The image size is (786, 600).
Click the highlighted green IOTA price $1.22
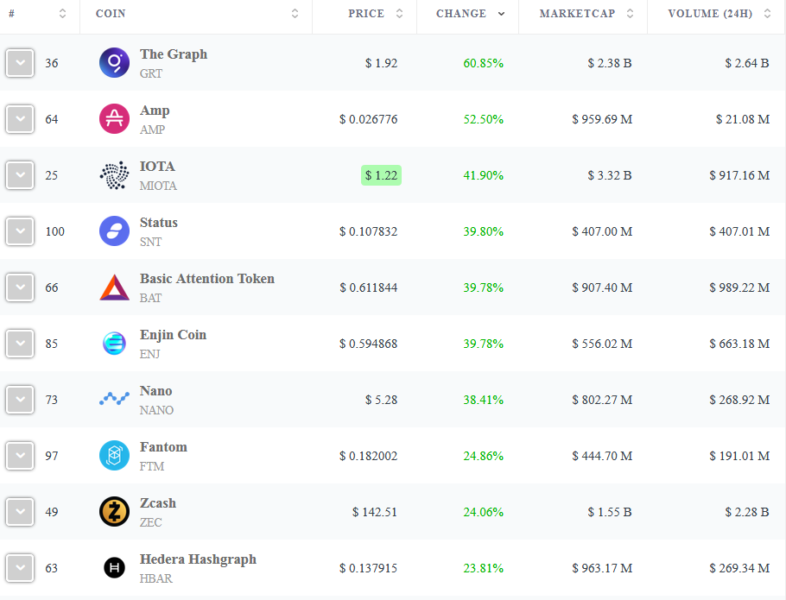(x=381, y=175)
